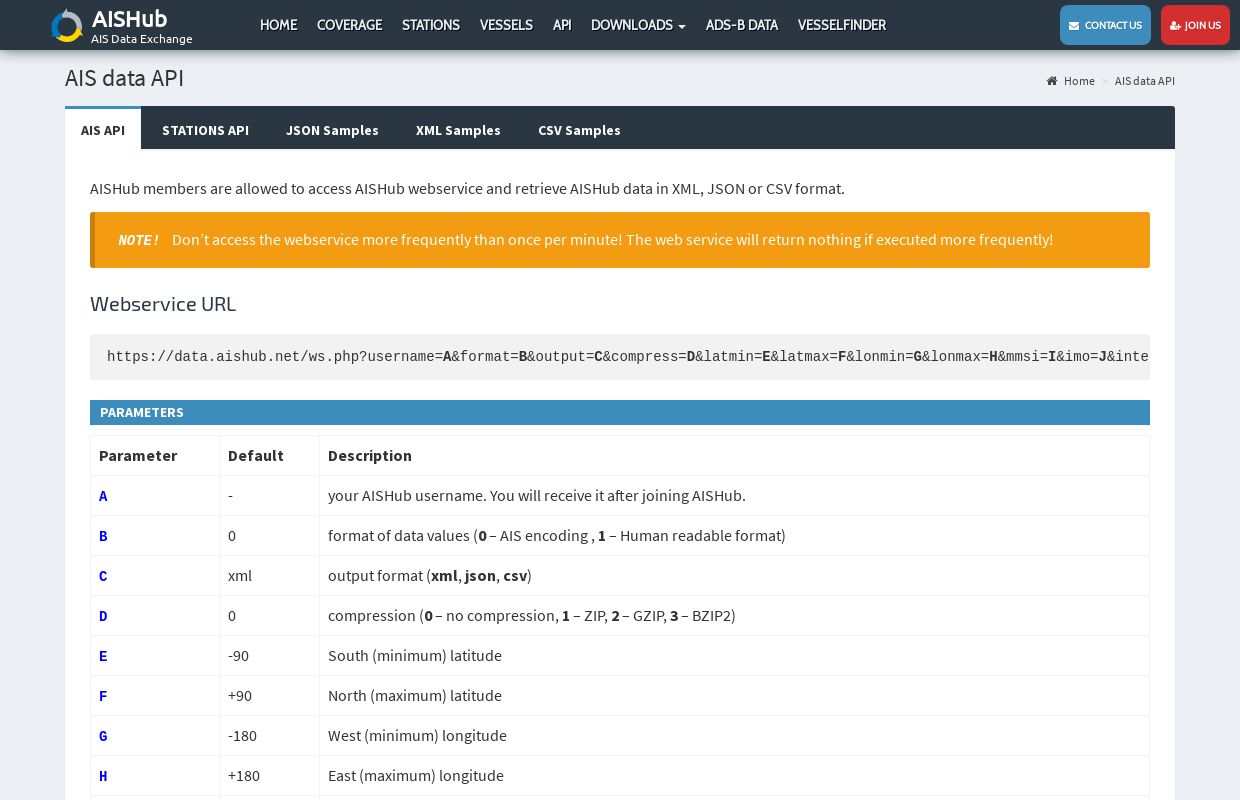The height and width of the screenshot is (800, 1240).
Task: Open the VESSELFINDER nav link
Action: point(842,25)
